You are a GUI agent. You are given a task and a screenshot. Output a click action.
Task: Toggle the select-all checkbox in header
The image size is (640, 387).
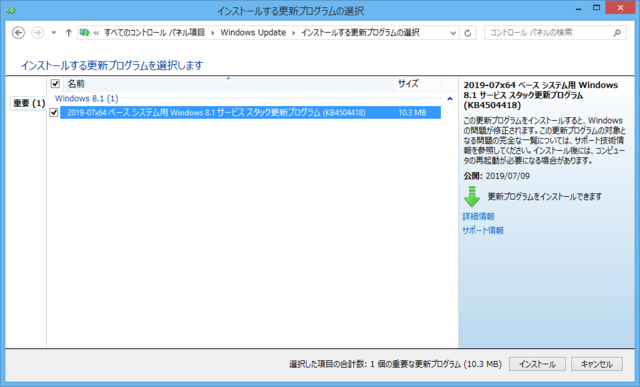click(x=55, y=84)
